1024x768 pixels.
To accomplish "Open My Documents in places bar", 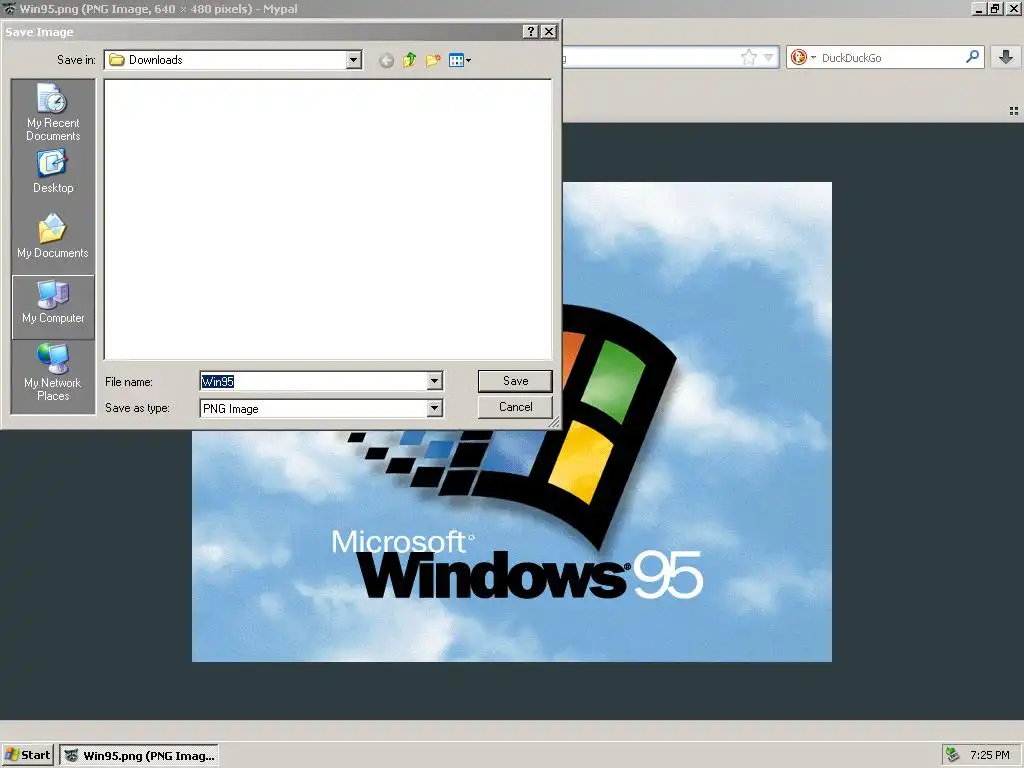I will tap(53, 236).
